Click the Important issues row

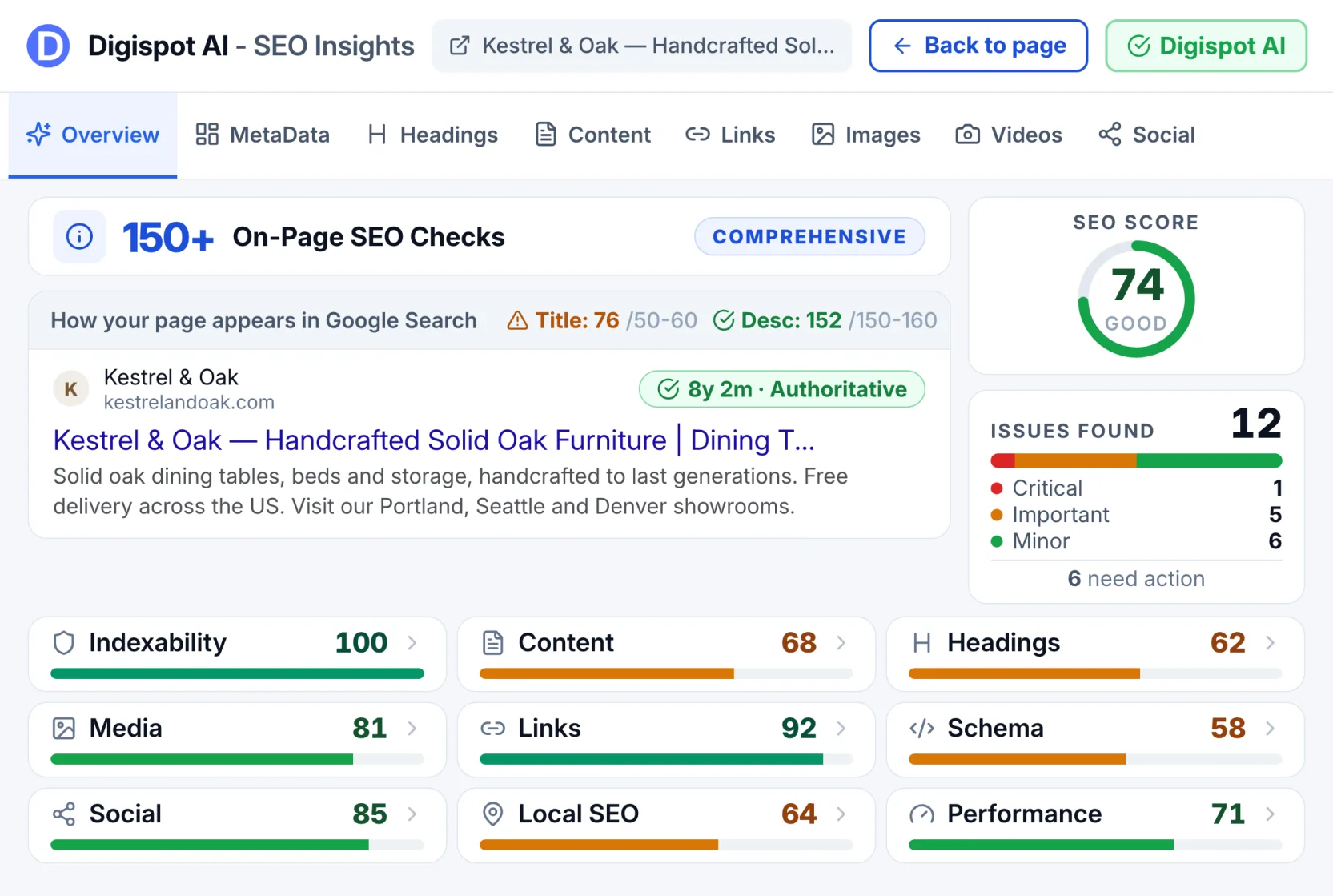pos(1136,514)
